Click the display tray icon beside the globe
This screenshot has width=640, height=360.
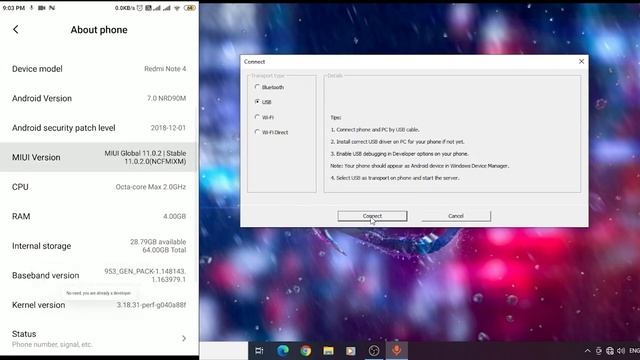click(598, 351)
